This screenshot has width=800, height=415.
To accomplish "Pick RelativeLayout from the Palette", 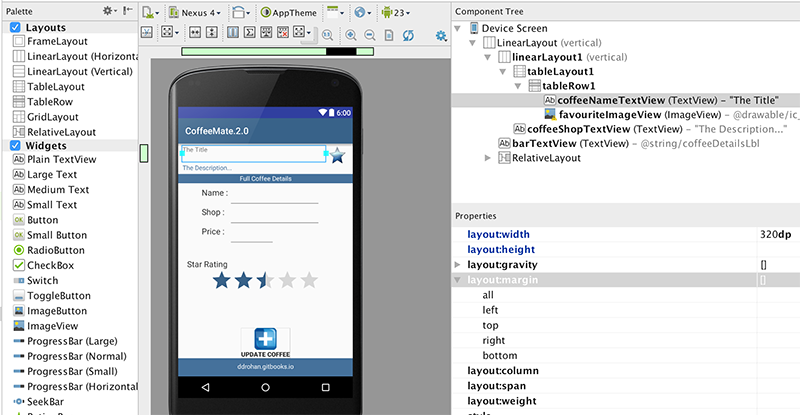I will [54, 132].
